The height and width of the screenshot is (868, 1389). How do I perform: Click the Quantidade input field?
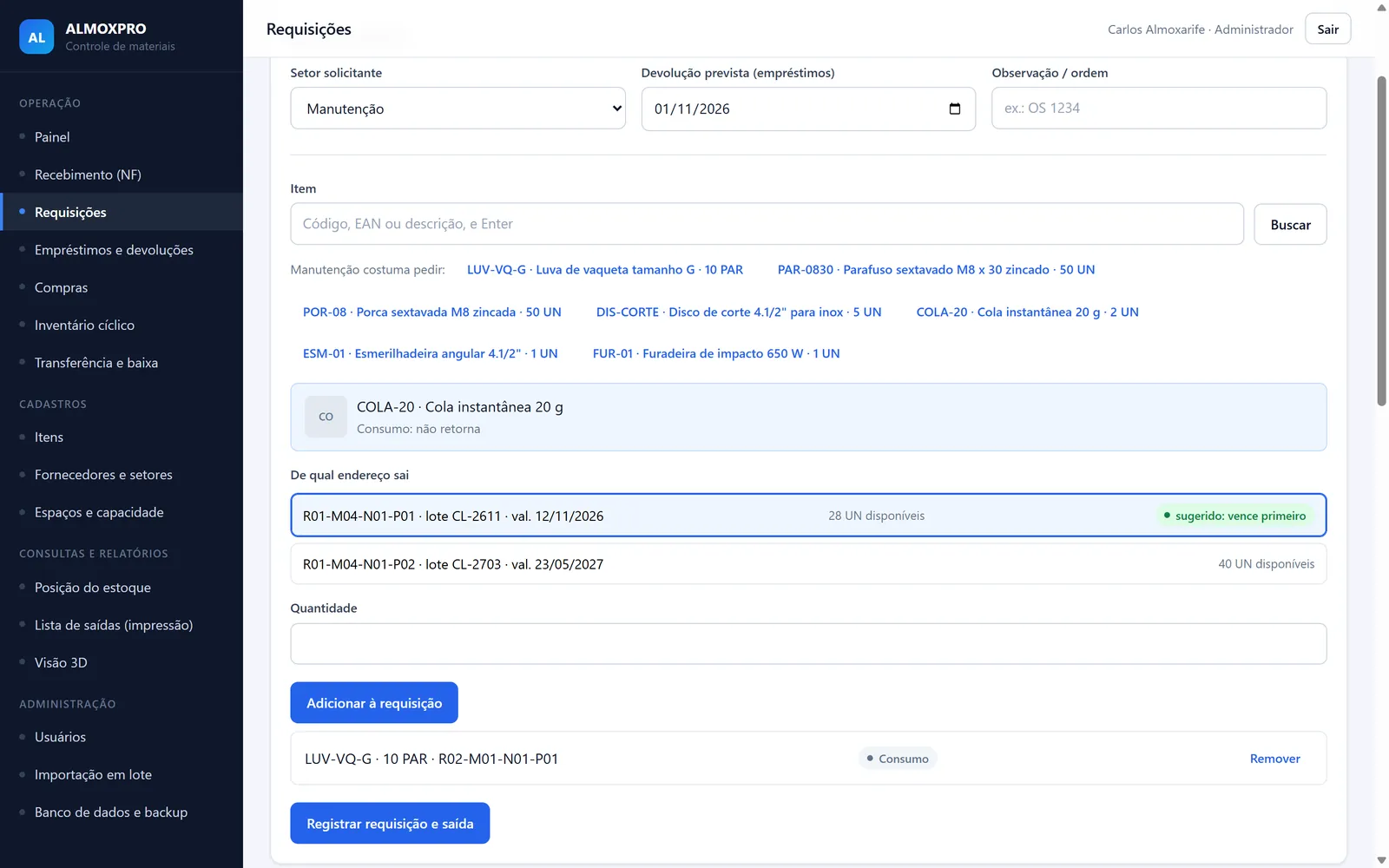[x=808, y=644]
